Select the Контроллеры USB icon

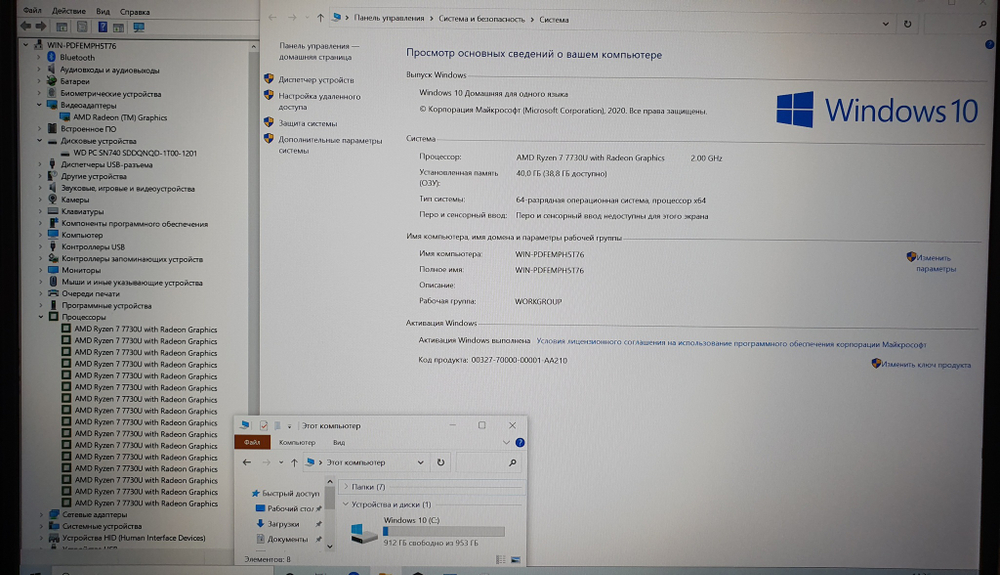click(53, 247)
